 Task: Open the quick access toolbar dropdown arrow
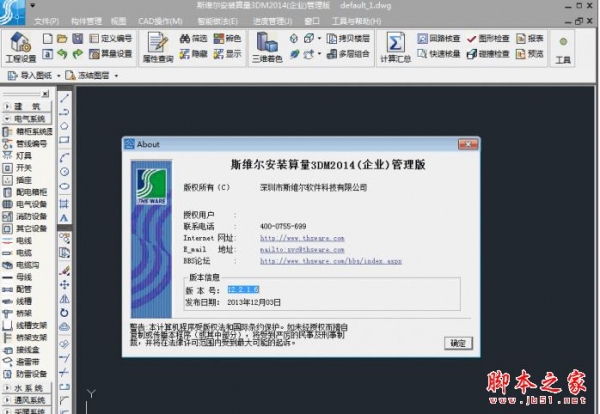pyautogui.click(x=33, y=5)
